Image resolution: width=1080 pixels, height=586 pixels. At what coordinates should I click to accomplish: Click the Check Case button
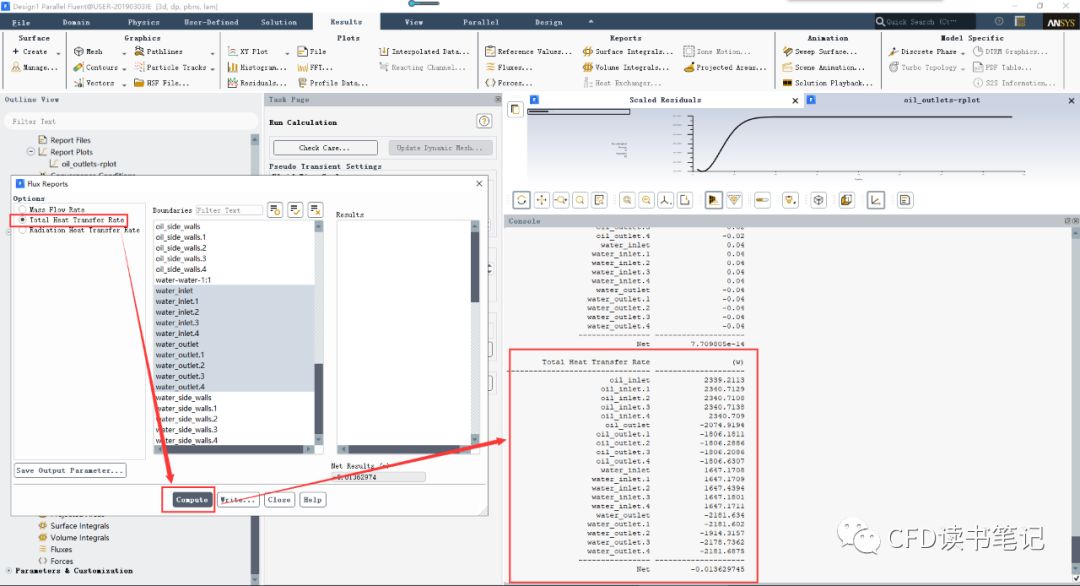pyautogui.click(x=325, y=147)
